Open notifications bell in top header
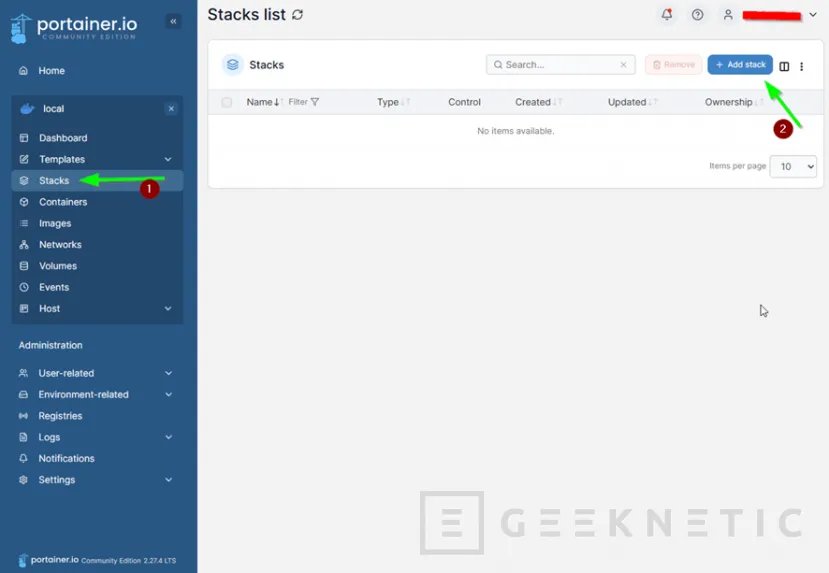 (x=667, y=14)
